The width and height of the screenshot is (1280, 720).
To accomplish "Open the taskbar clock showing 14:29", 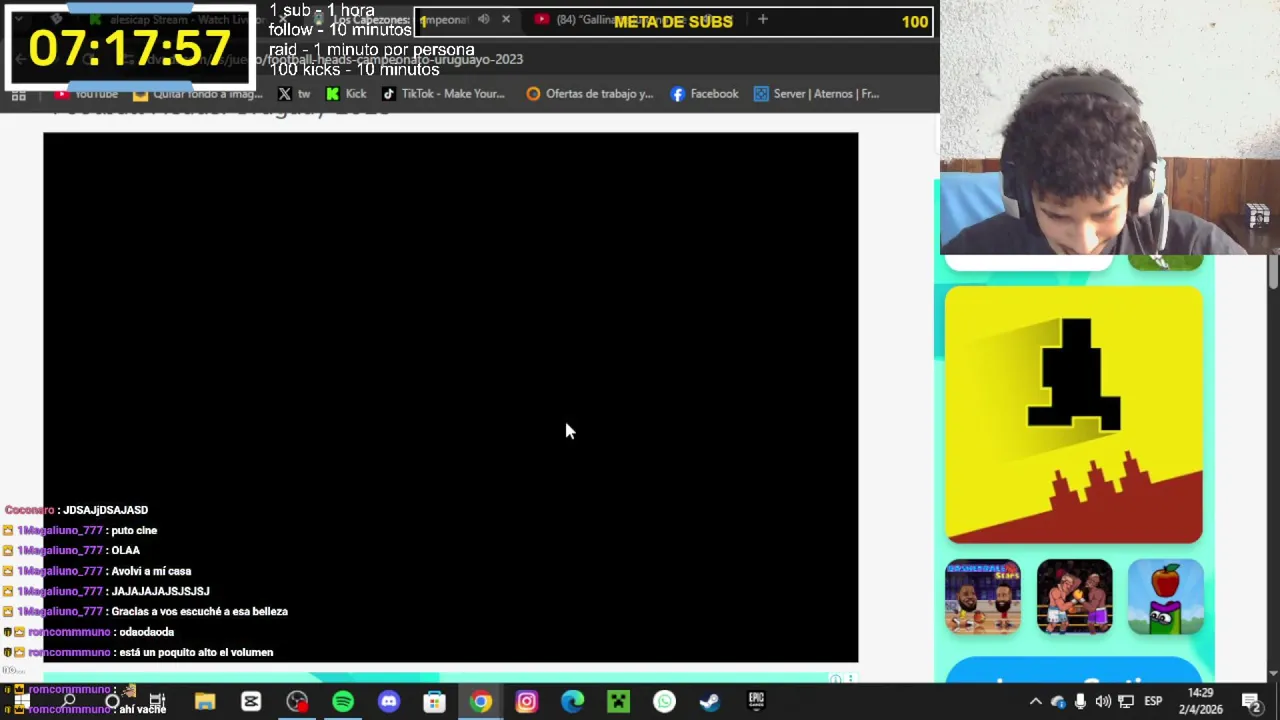I will click(1201, 701).
